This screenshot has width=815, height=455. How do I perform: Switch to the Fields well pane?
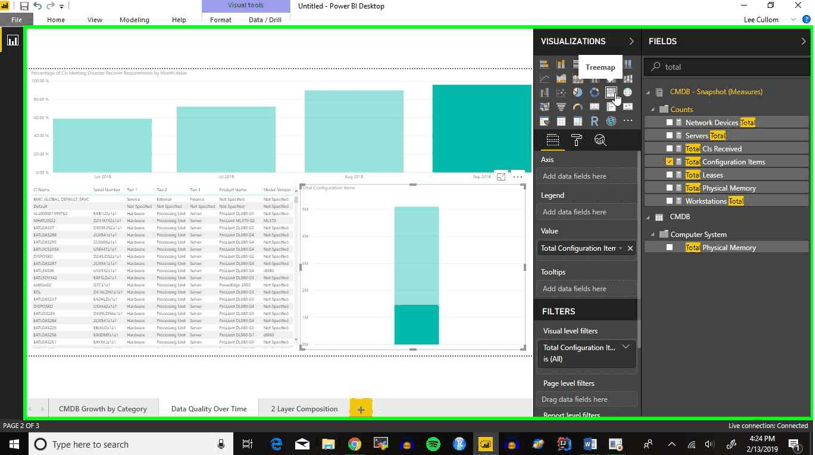pyautogui.click(x=553, y=140)
